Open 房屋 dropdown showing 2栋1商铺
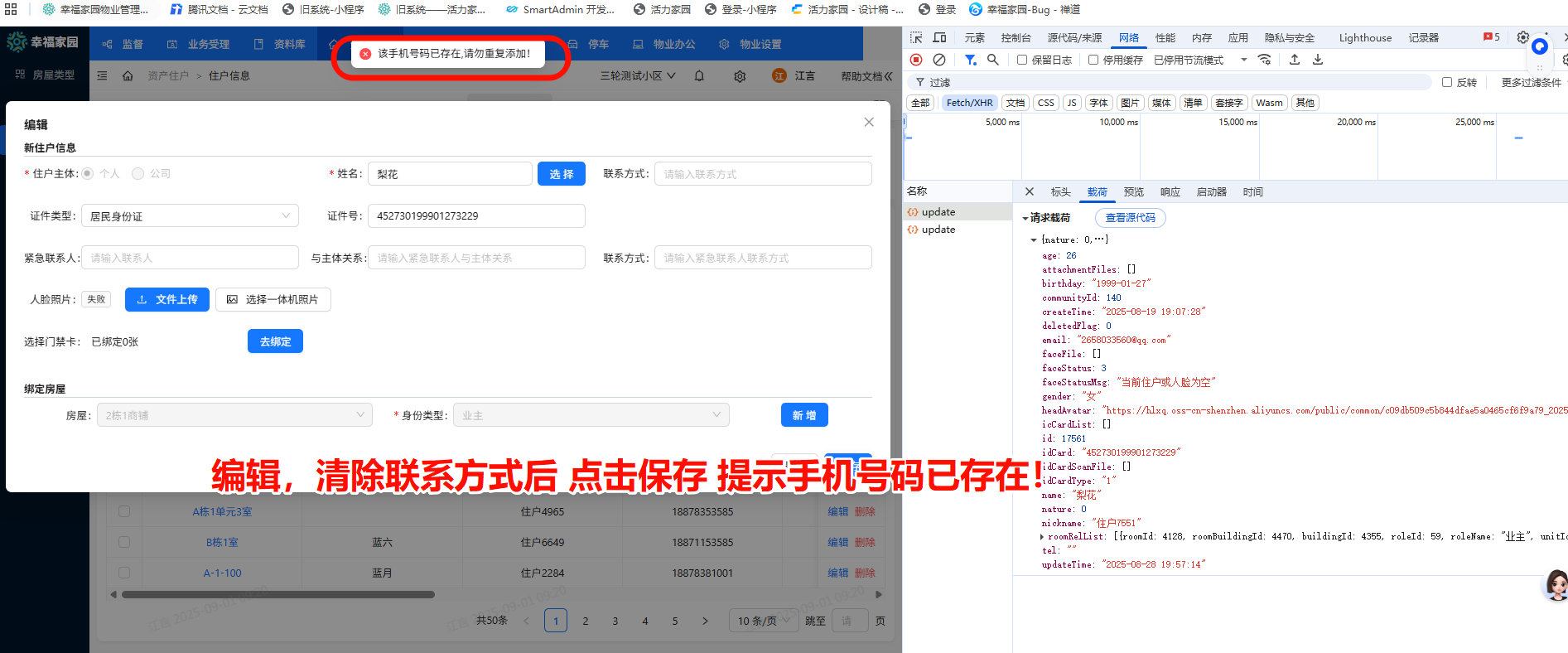Image resolution: width=1568 pixels, height=653 pixels. (x=234, y=415)
